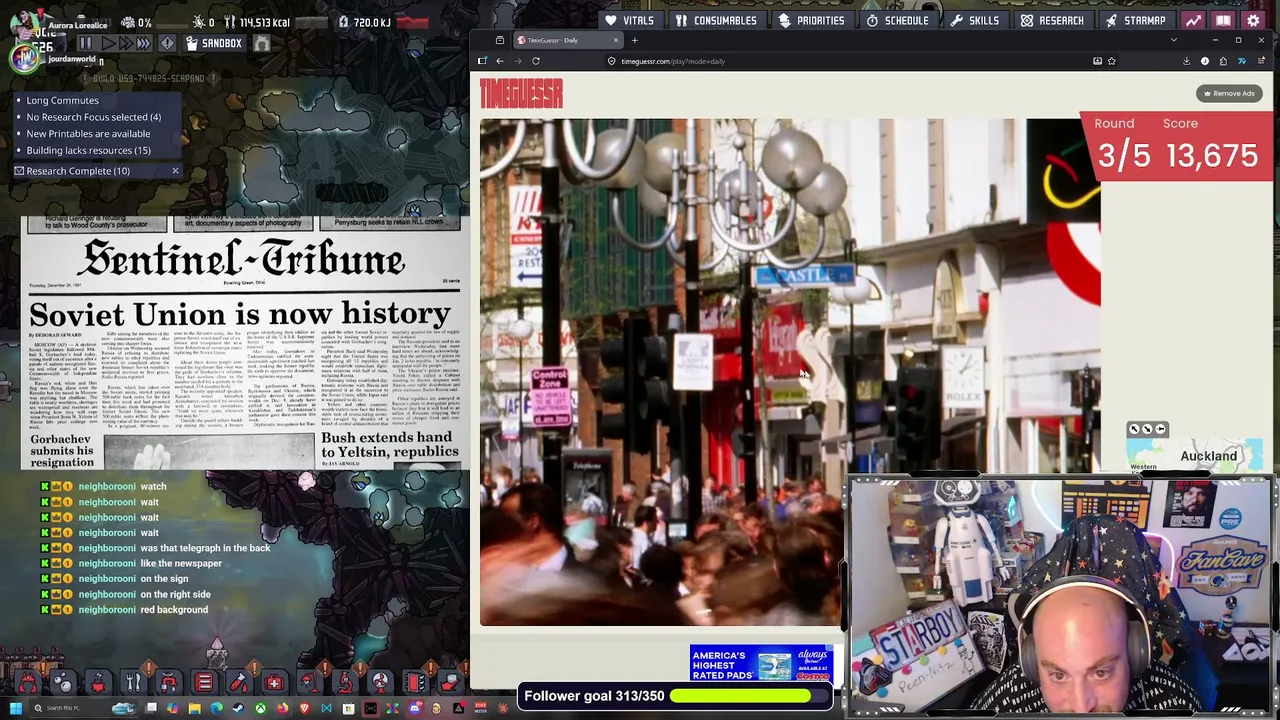Go back in the browser
The height and width of the screenshot is (720, 1280).
pyautogui.click(x=500, y=61)
